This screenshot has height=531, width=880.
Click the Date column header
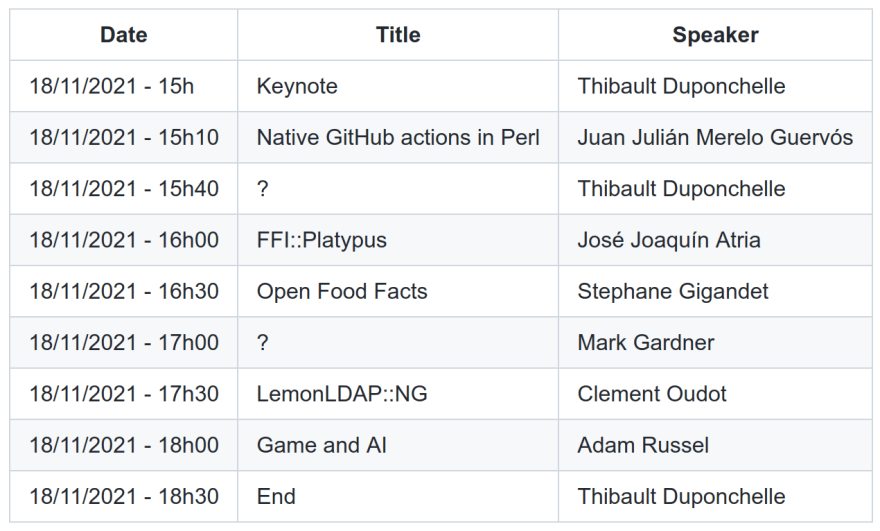(123, 35)
